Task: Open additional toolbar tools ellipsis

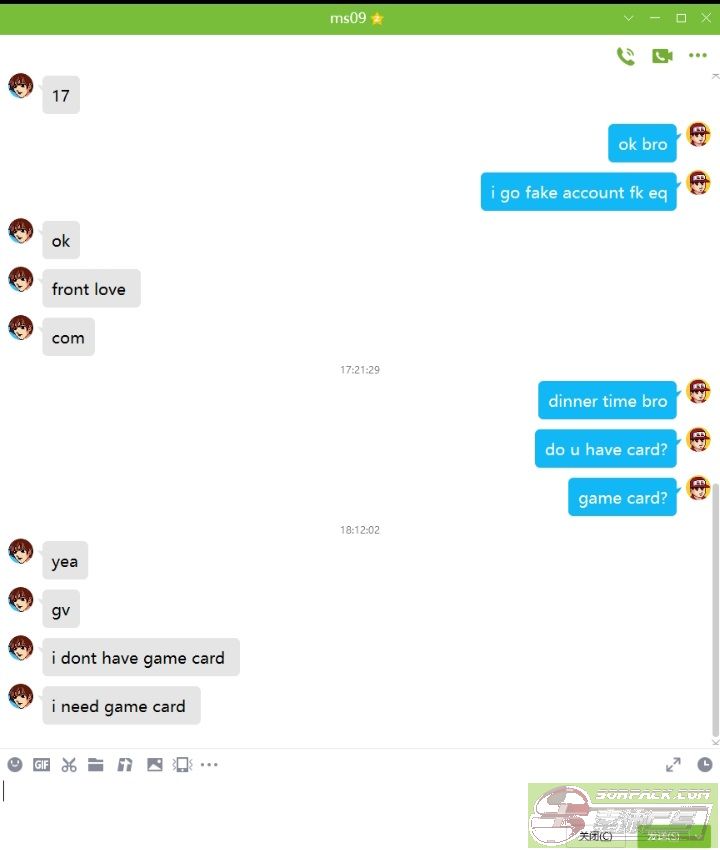Action: 209,764
